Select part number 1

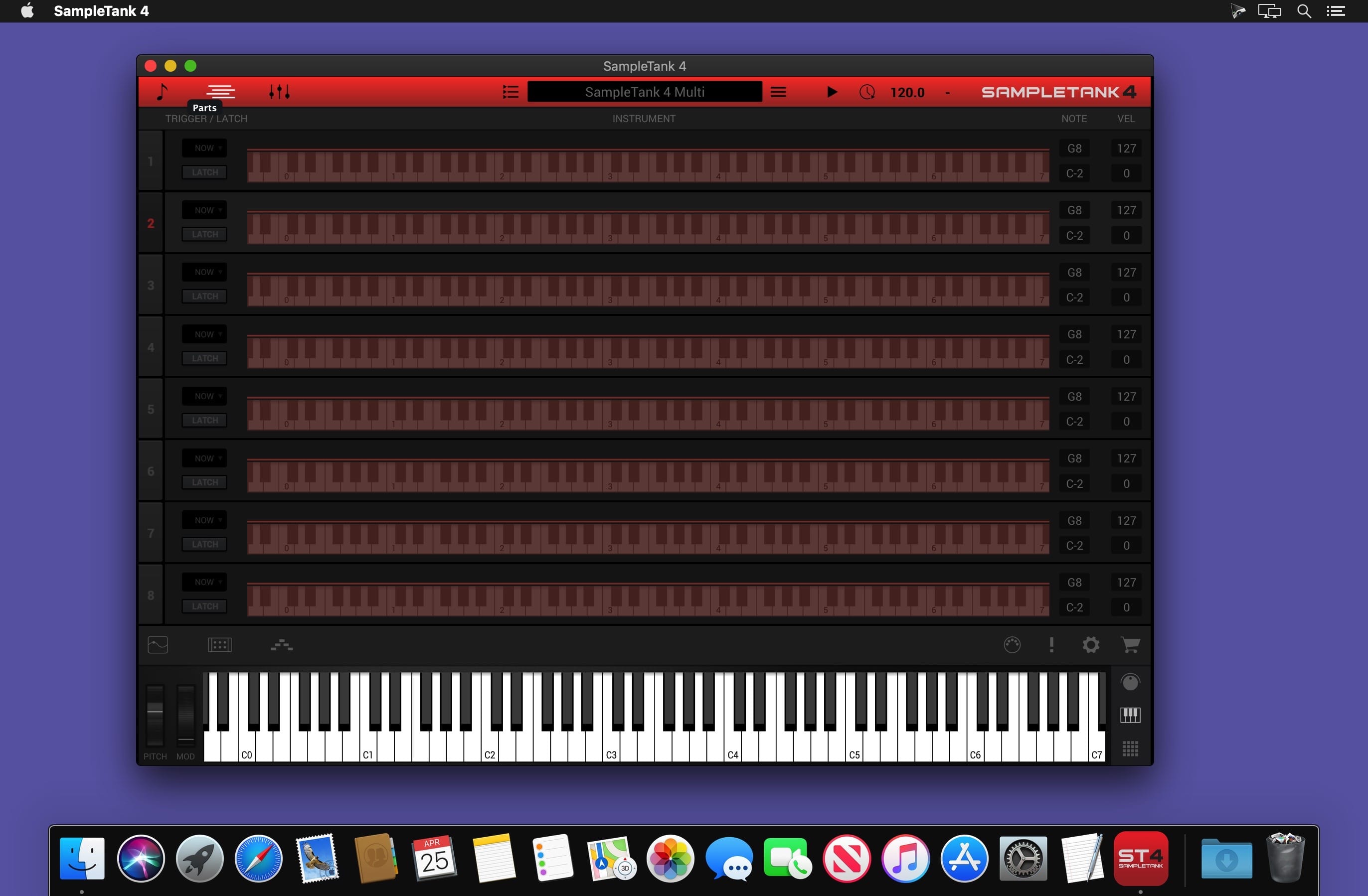[x=151, y=161]
